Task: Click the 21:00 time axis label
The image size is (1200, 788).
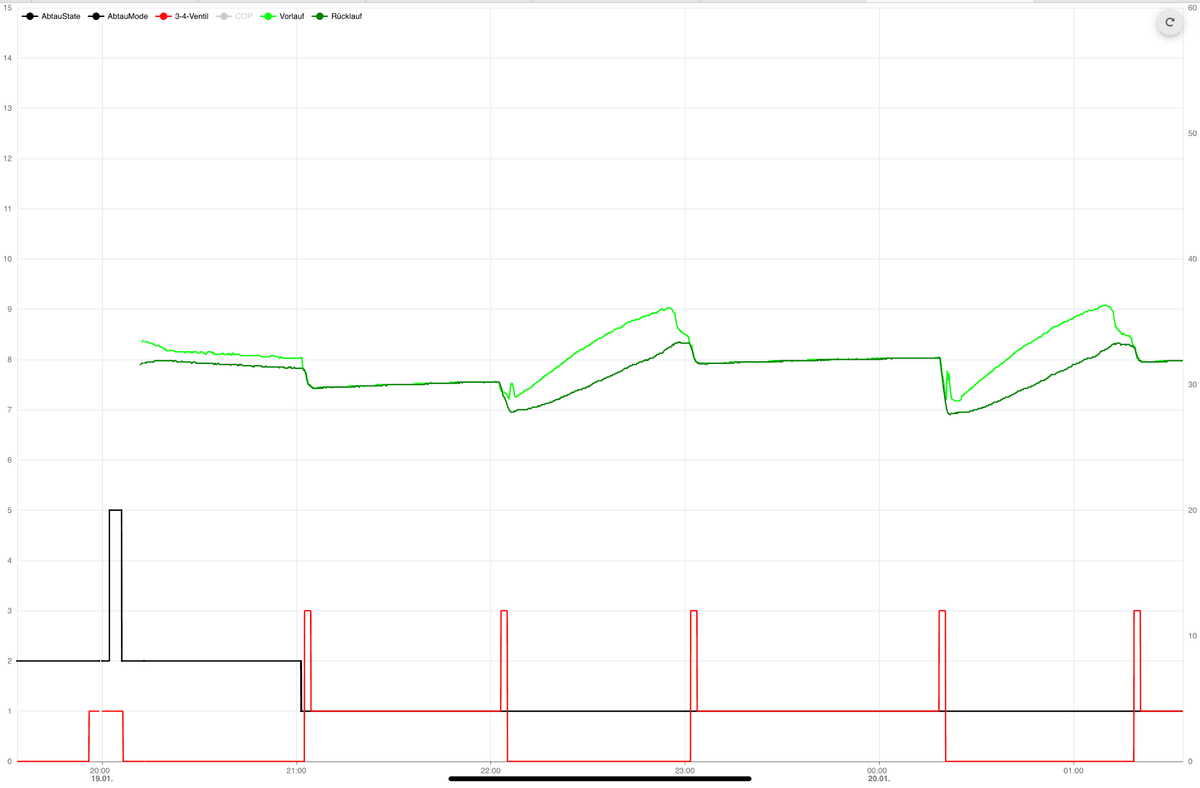Action: tap(296, 771)
